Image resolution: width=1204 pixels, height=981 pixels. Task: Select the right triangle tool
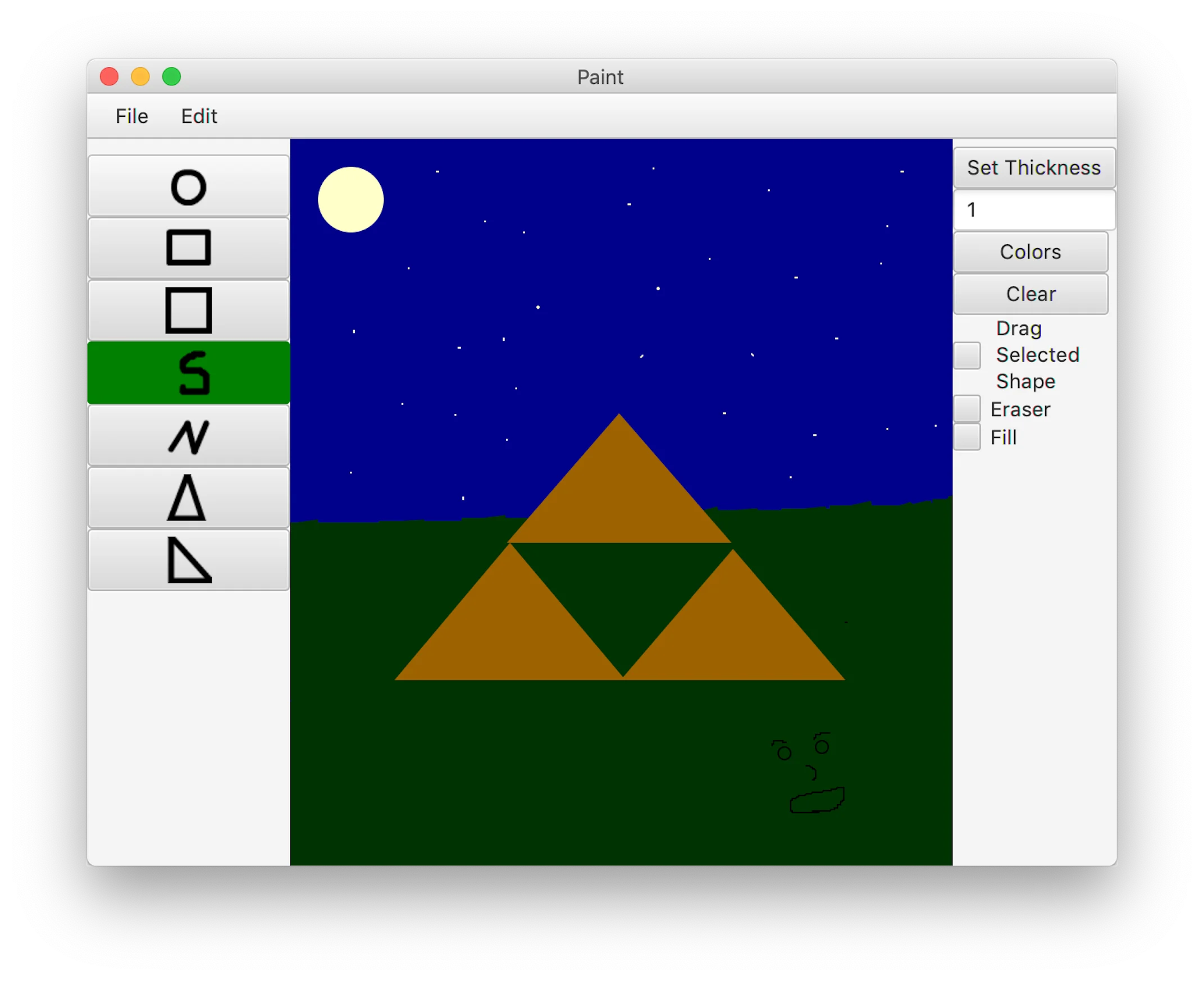click(188, 559)
